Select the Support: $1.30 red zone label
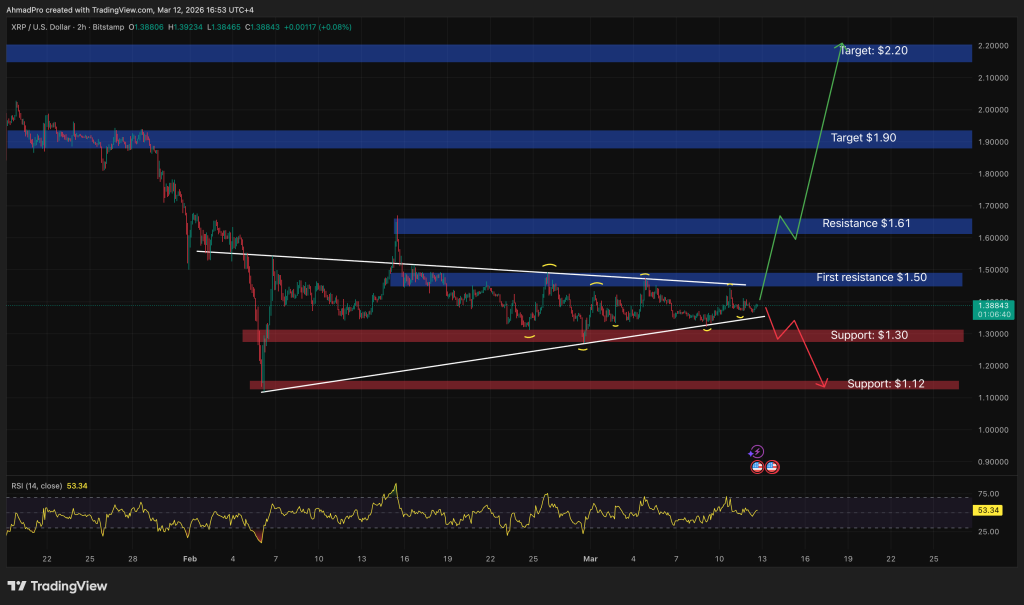The height and width of the screenshot is (605, 1024). coord(869,334)
